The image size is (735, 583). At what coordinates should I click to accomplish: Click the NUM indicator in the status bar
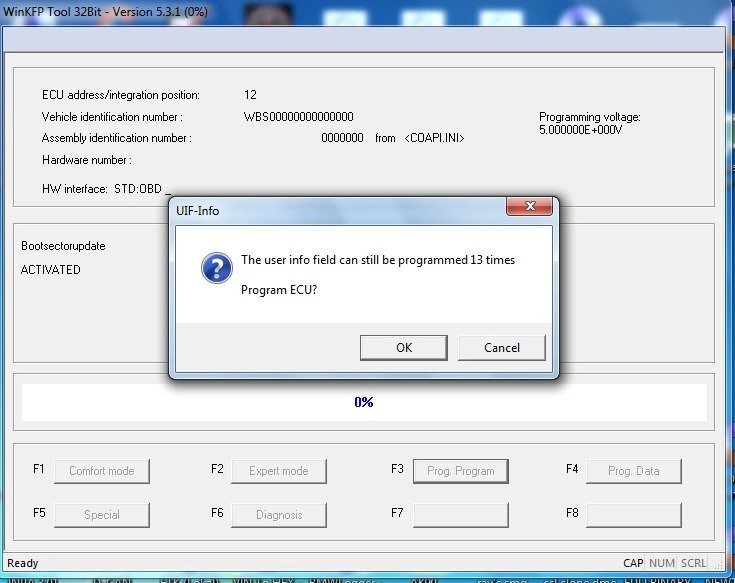point(661,563)
